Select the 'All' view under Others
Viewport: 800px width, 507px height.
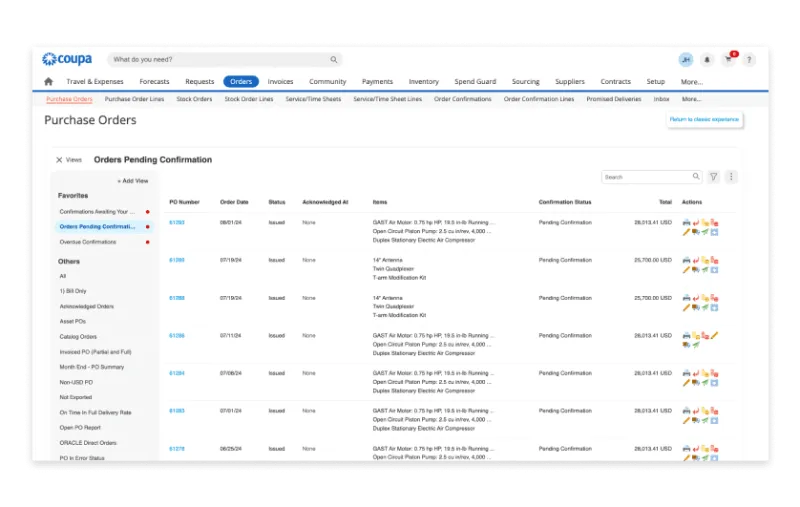point(63,276)
